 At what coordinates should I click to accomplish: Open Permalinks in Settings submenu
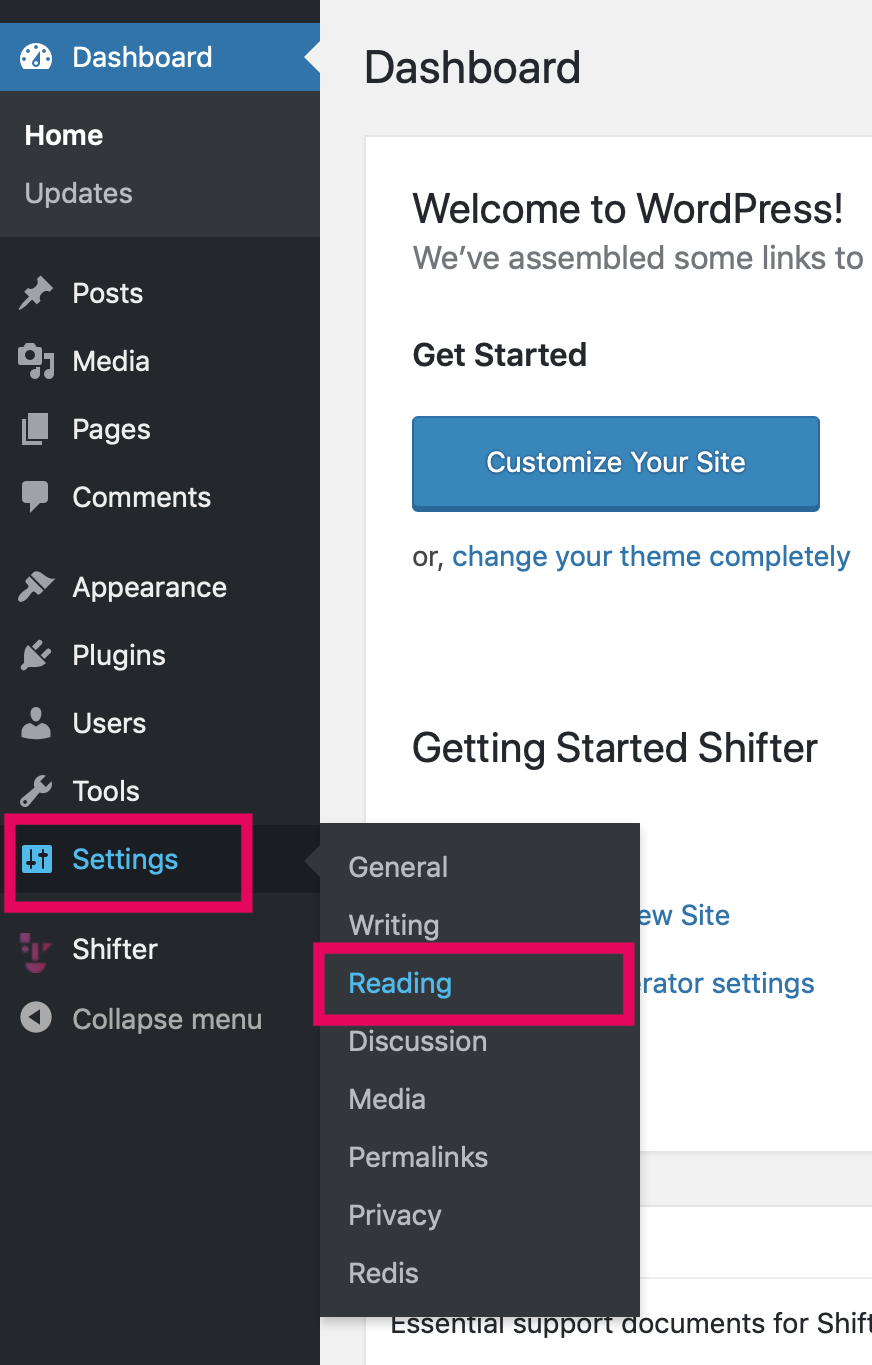418,1157
